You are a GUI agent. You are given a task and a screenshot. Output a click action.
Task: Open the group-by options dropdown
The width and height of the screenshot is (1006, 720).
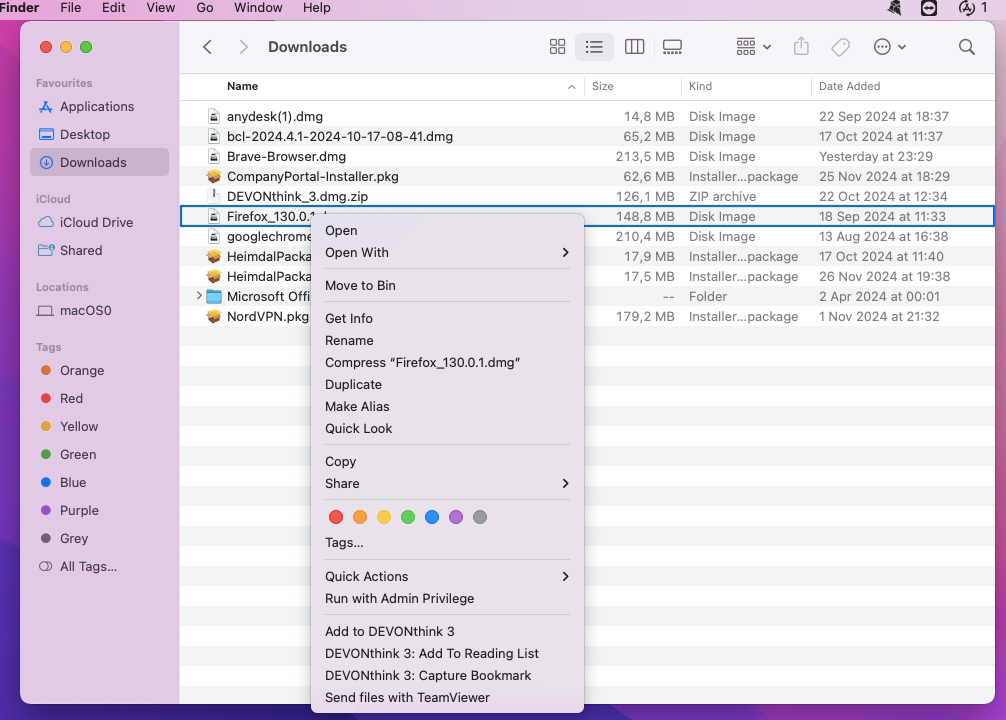pos(753,47)
